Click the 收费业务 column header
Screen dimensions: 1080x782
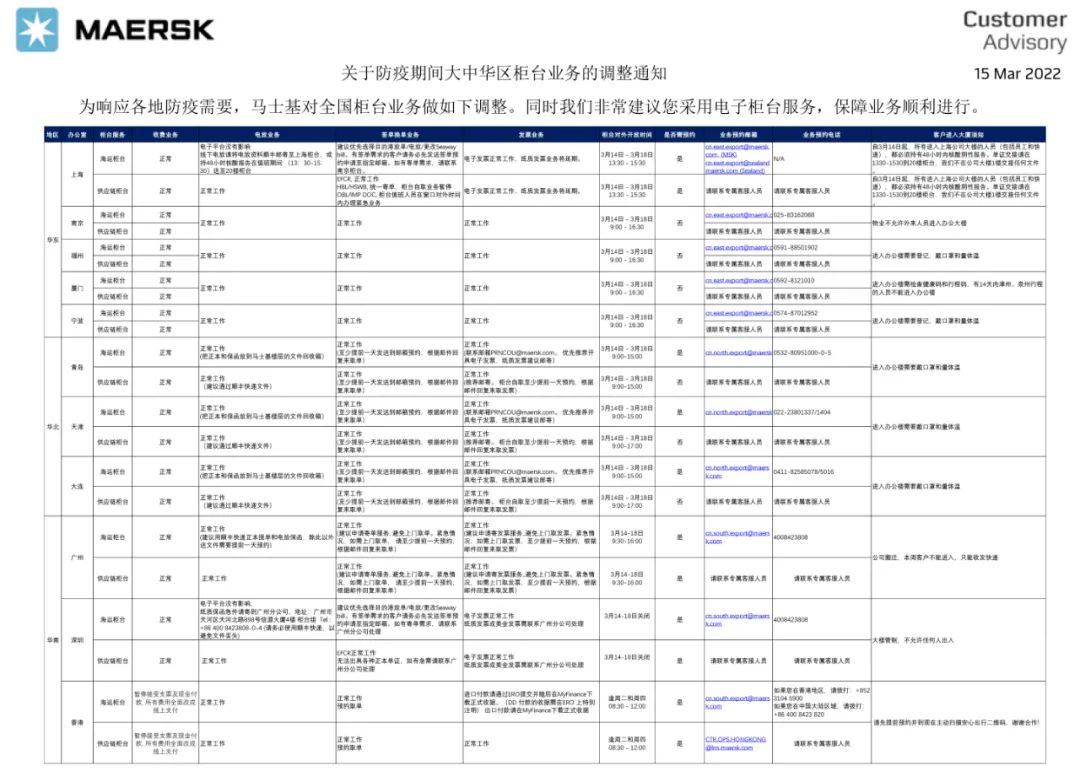pos(165,134)
